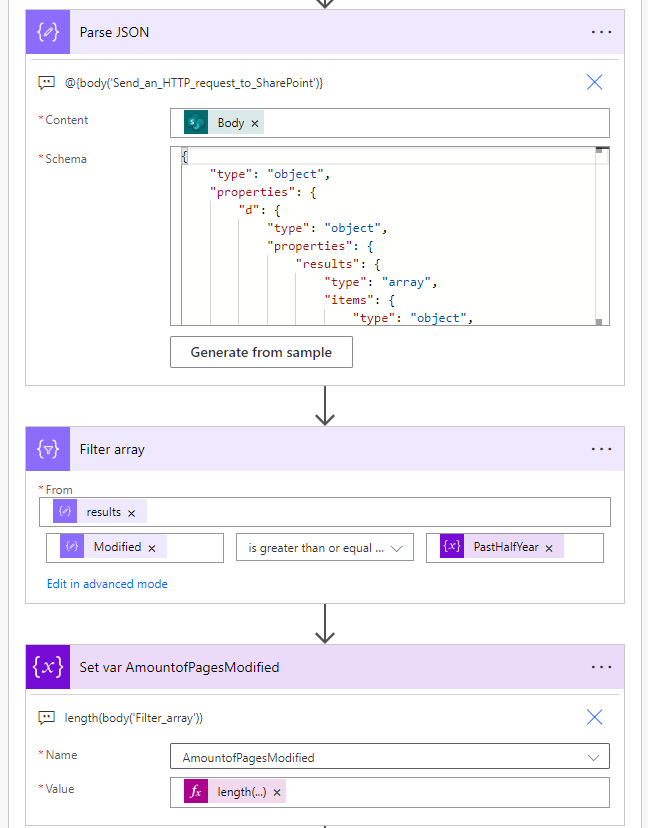Close the Parse JSON expression peek

coord(594,82)
